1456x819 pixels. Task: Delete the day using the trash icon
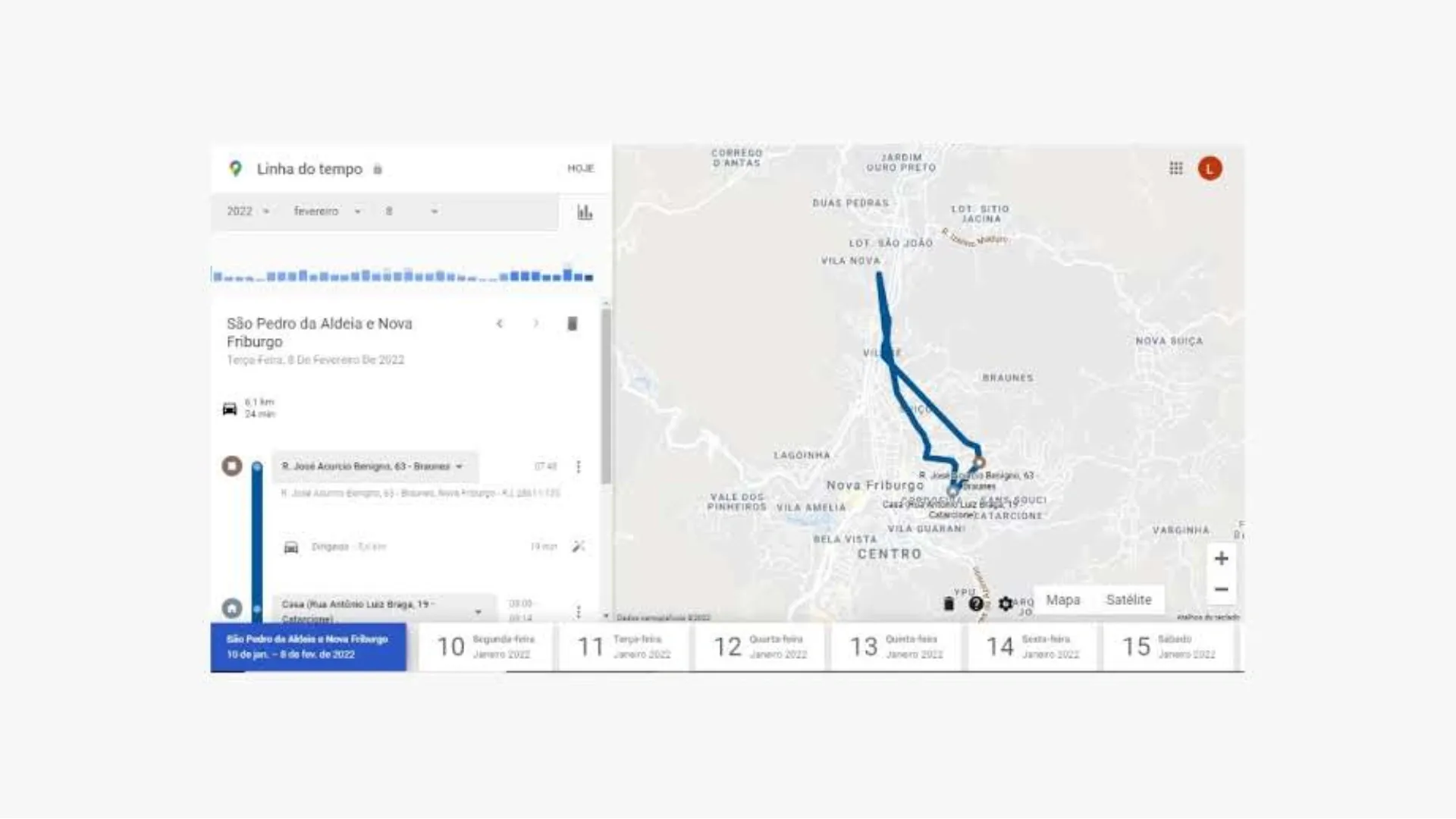point(573,324)
